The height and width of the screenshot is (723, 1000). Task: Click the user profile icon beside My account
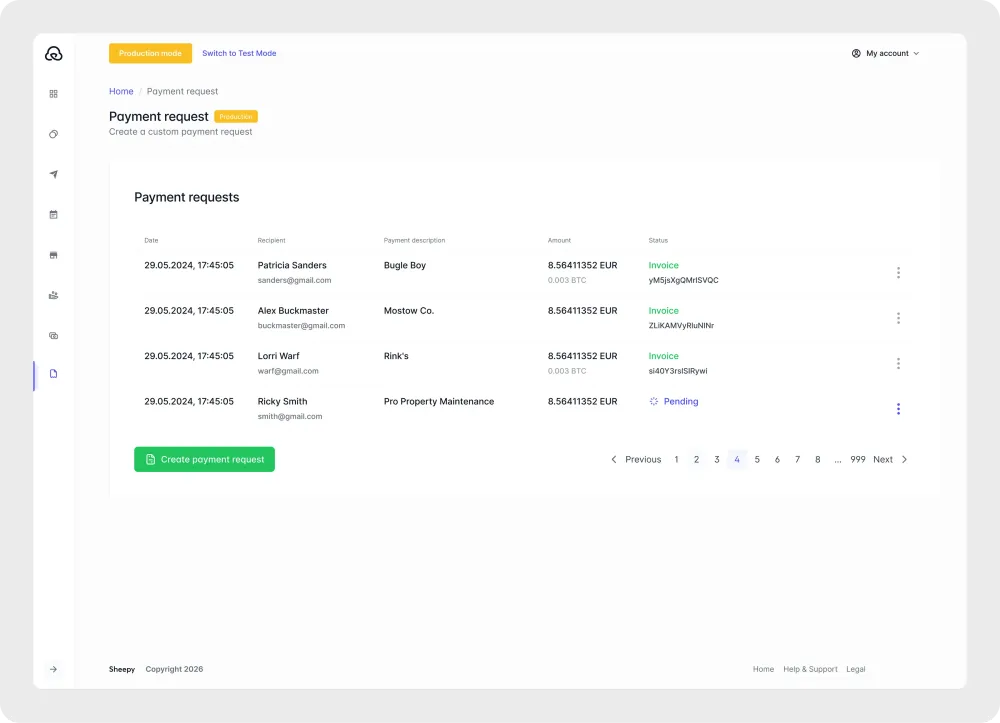point(856,54)
